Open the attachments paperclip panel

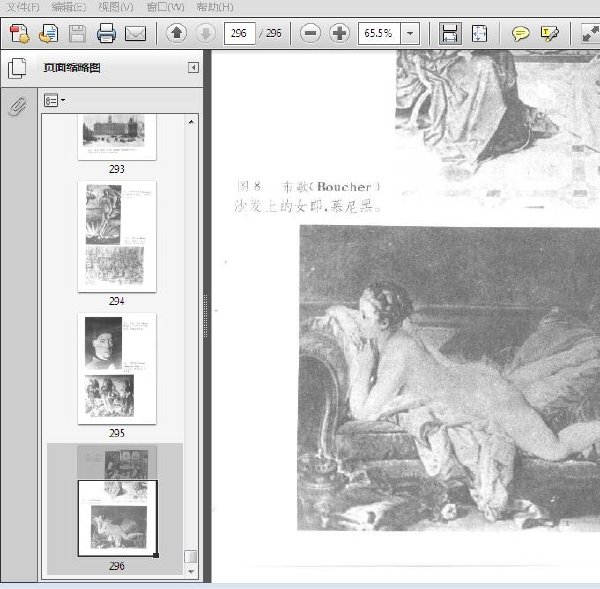(x=18, y=107)
